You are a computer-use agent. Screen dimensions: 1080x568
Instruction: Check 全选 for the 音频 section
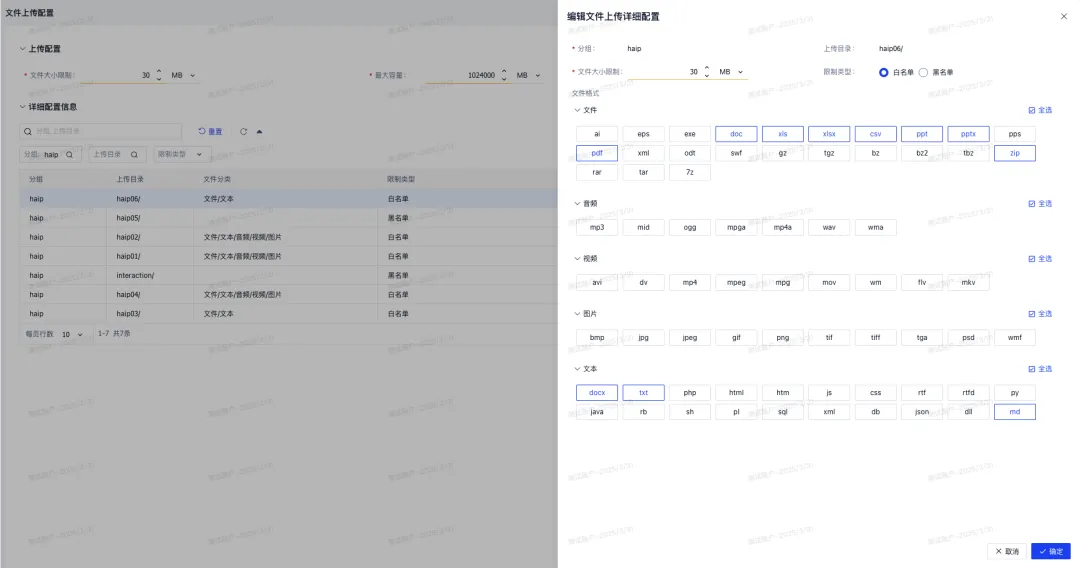(x=1040, y=204)
